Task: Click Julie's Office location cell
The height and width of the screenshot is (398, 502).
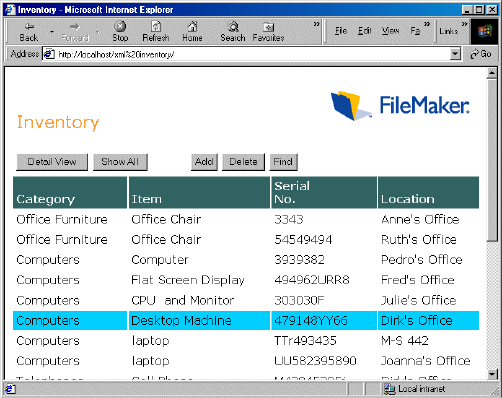Action: (419, 301)
